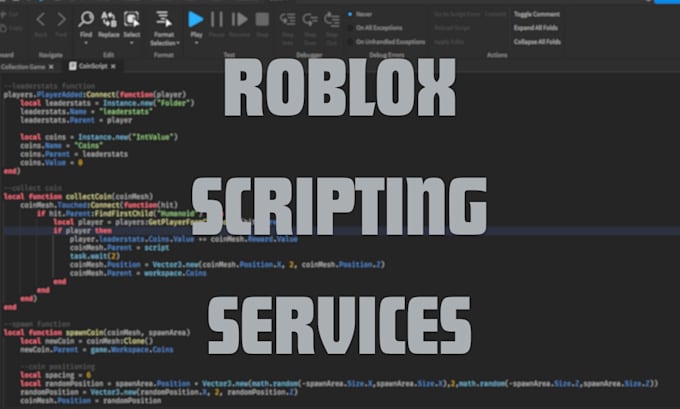Click the 'if player then' highlighted line
The height and width of the screenshot is (409, 680).
[x=82, y=231]
